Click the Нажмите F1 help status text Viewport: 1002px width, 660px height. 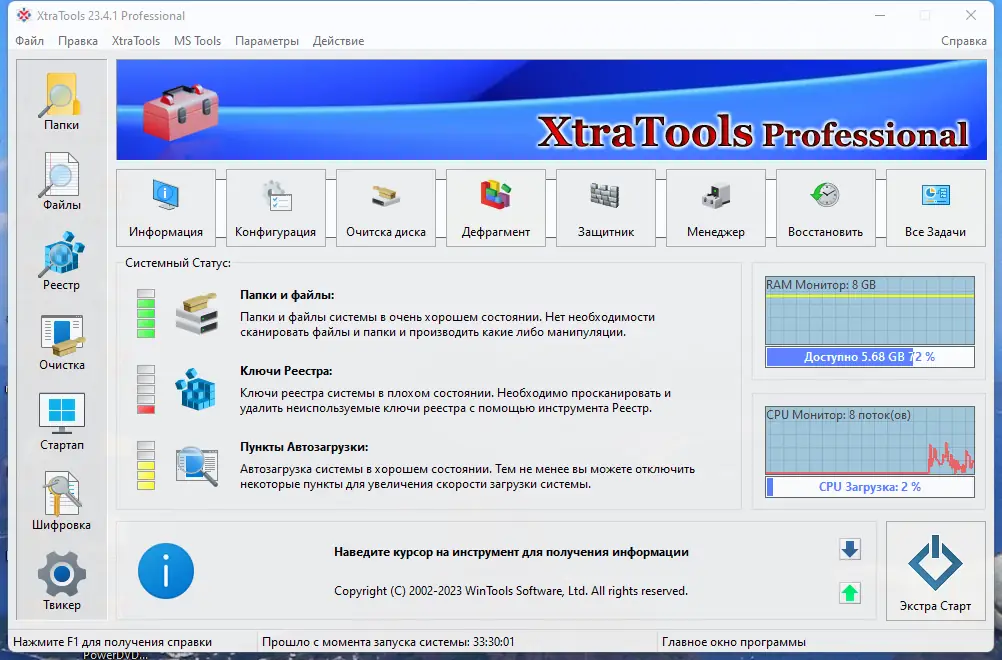[112, 641]
